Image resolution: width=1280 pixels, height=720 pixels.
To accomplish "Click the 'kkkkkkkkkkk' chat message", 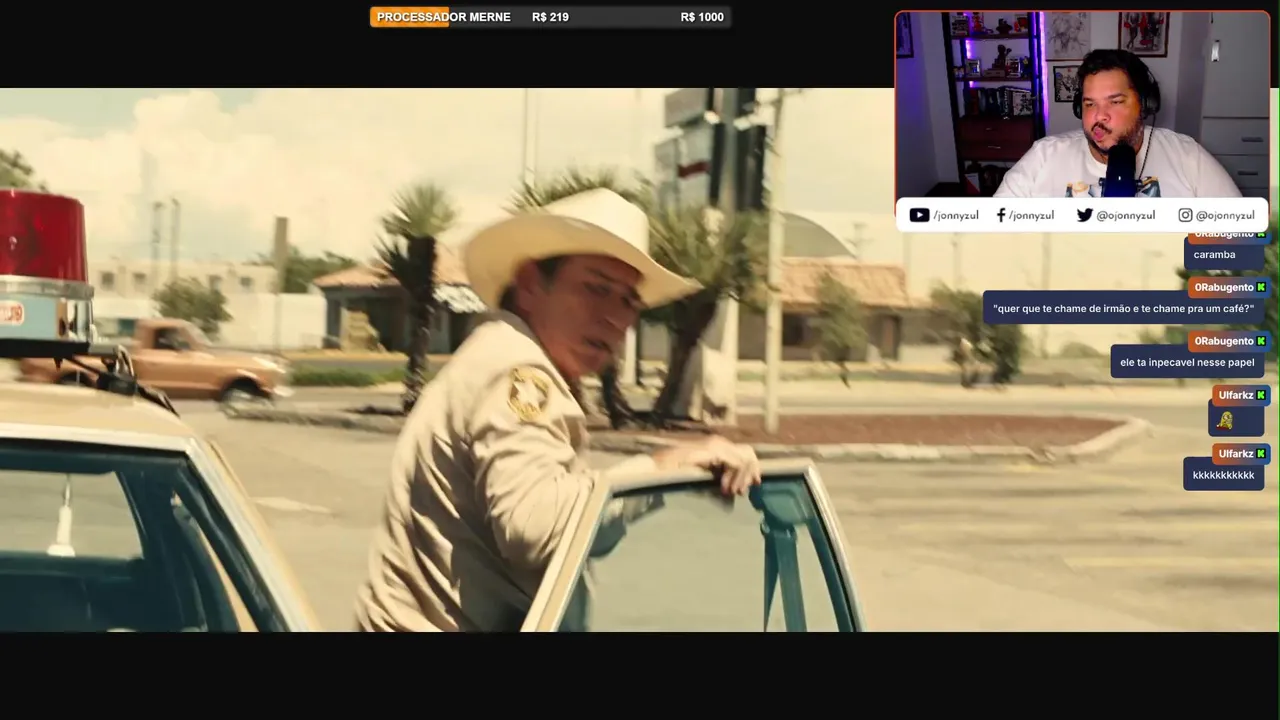I will pyautogui.click(x=1223, y=475).
